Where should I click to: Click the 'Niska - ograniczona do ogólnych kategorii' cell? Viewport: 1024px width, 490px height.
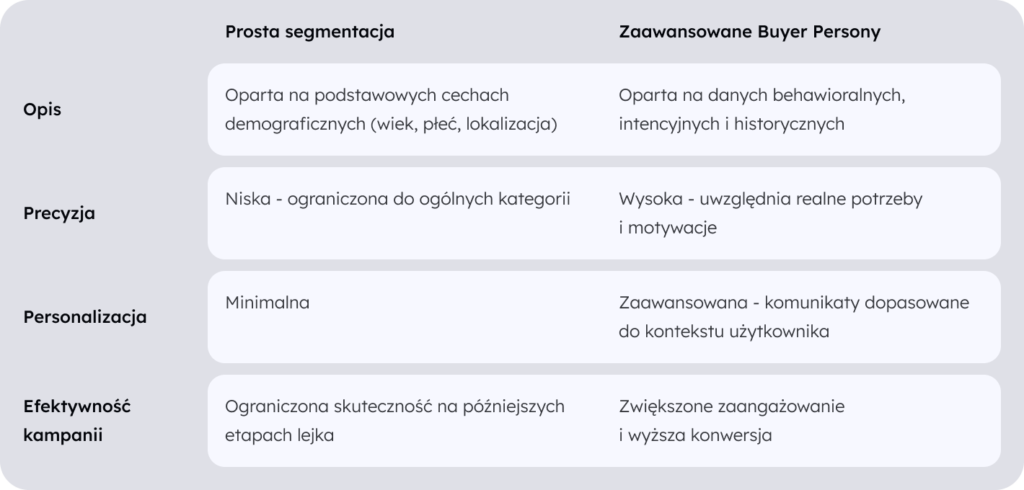pos(398,199)
